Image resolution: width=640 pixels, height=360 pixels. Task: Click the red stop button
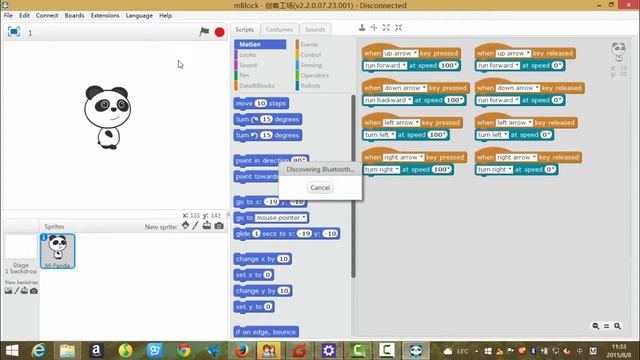(220, 32)
